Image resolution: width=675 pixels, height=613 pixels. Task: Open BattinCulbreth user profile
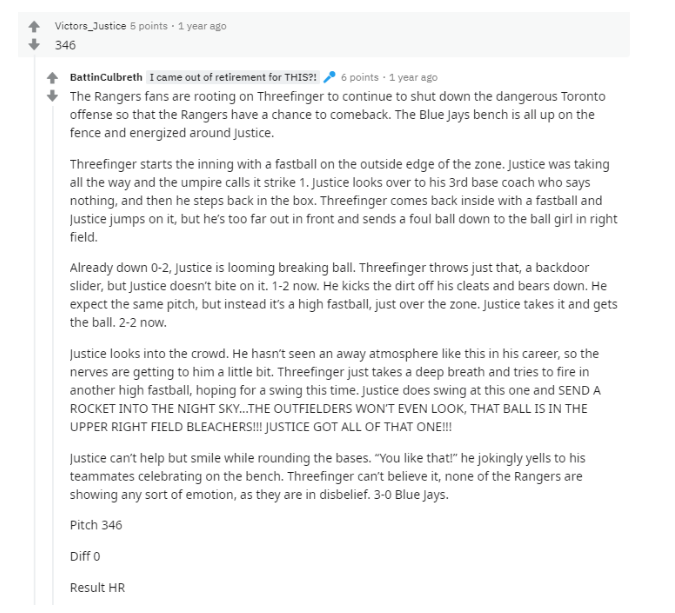pos(106,77)
